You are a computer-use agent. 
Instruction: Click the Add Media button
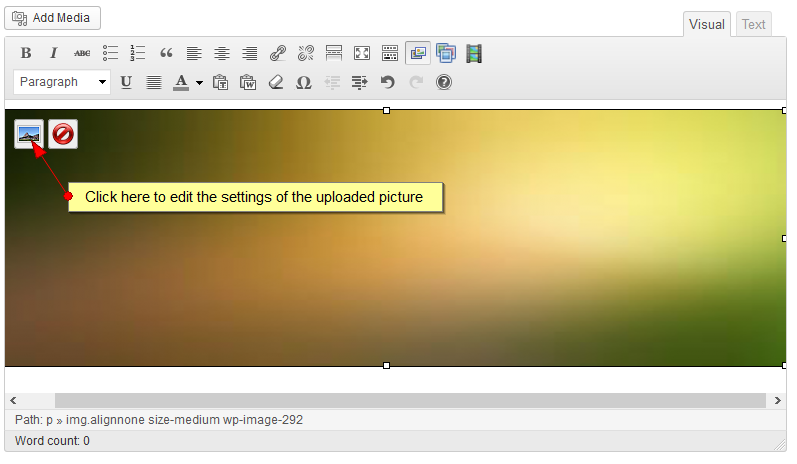pyautogui.click(x=52, y=18)
